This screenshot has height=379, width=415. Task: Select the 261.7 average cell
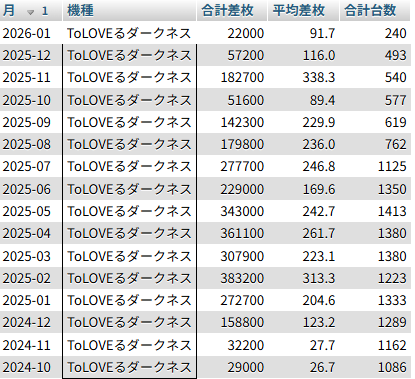click(x=303, y=233)
